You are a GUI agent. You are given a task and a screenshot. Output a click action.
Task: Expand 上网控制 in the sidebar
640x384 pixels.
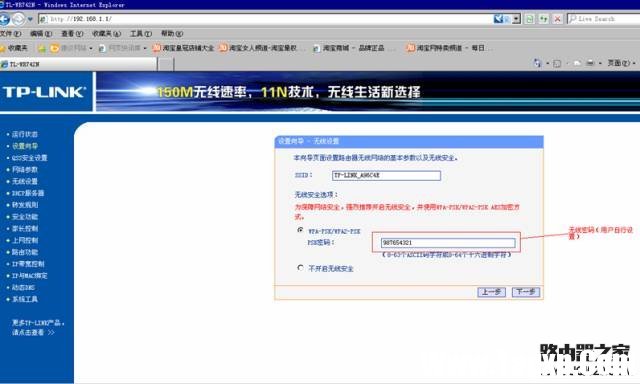point(24,240)
